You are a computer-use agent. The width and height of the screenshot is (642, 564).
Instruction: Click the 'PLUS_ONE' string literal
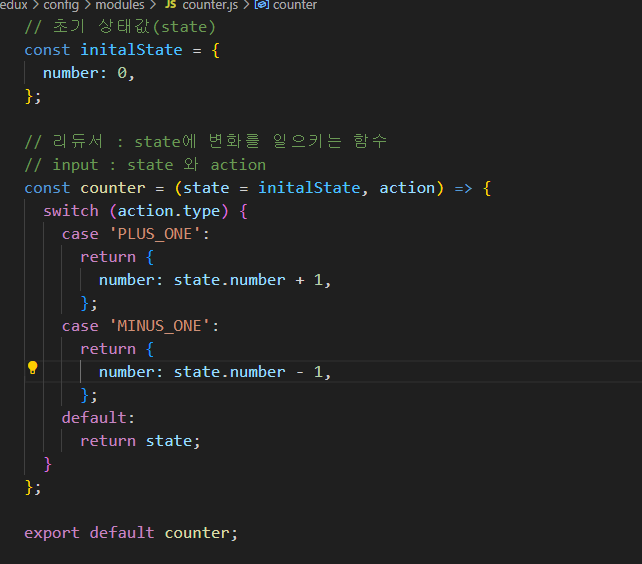click(x=155, y=234)
